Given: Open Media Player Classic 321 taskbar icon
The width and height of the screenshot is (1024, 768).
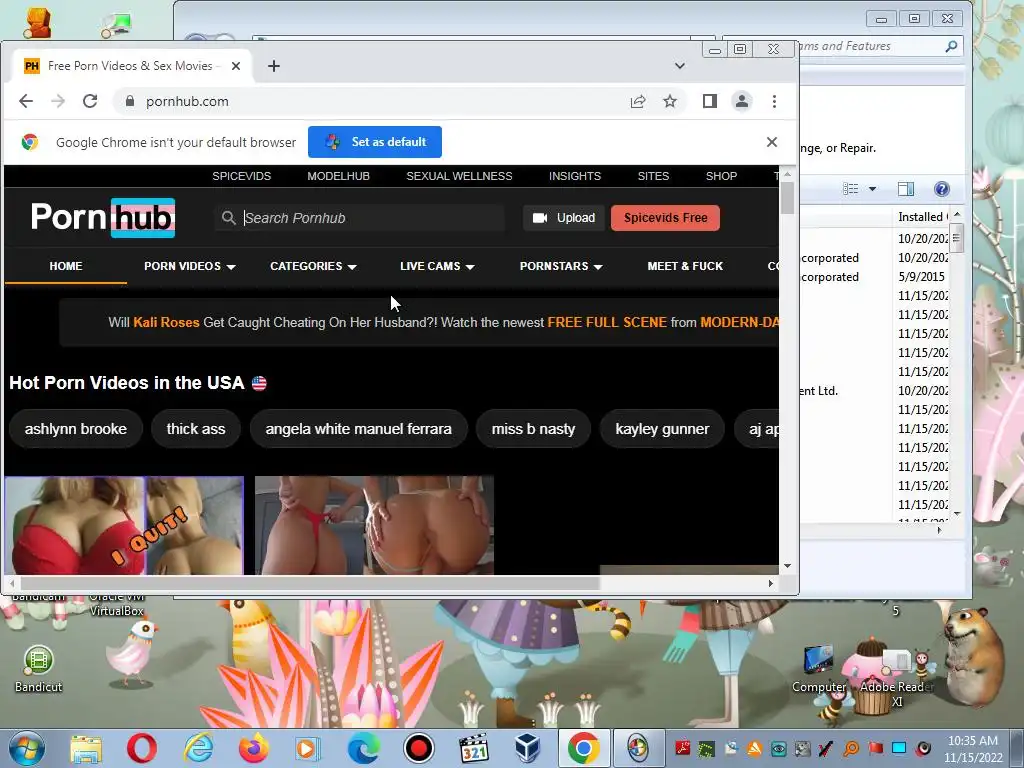Looking at the screenshot, I should [473, 749].
